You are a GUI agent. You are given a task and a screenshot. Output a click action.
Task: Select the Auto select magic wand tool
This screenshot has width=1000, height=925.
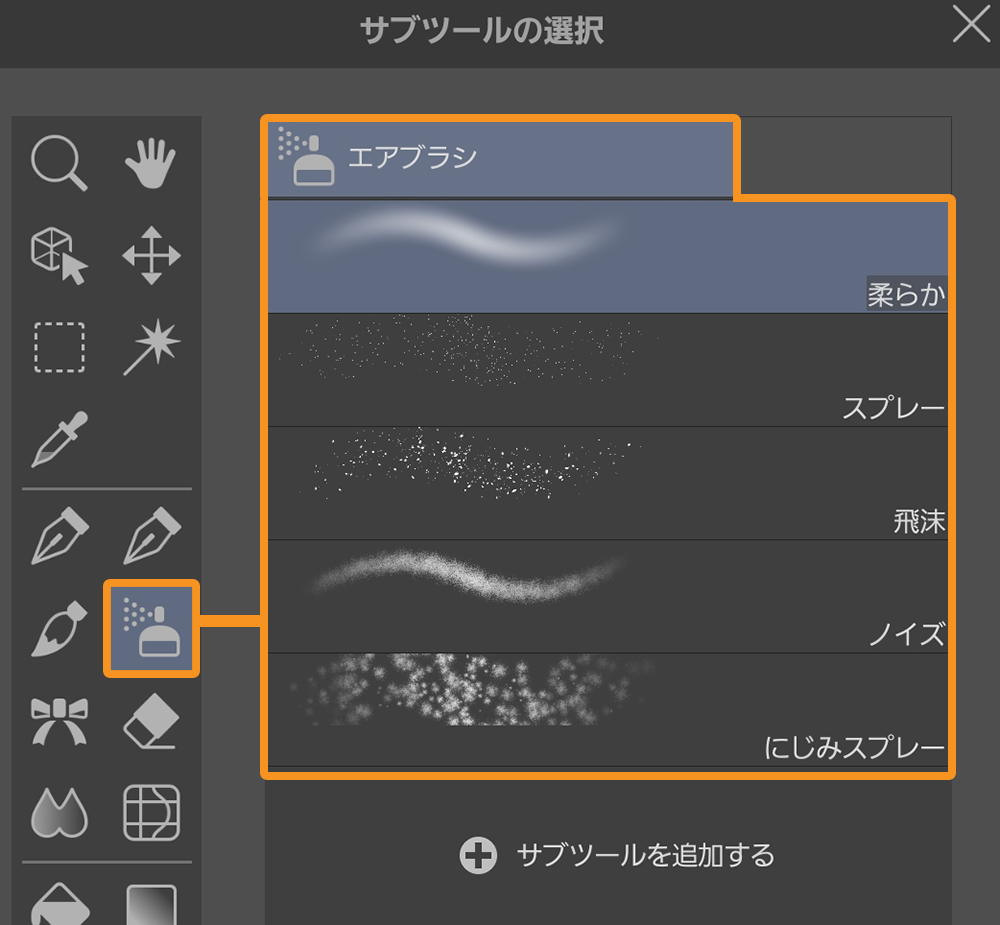click(x=151, y=347)
